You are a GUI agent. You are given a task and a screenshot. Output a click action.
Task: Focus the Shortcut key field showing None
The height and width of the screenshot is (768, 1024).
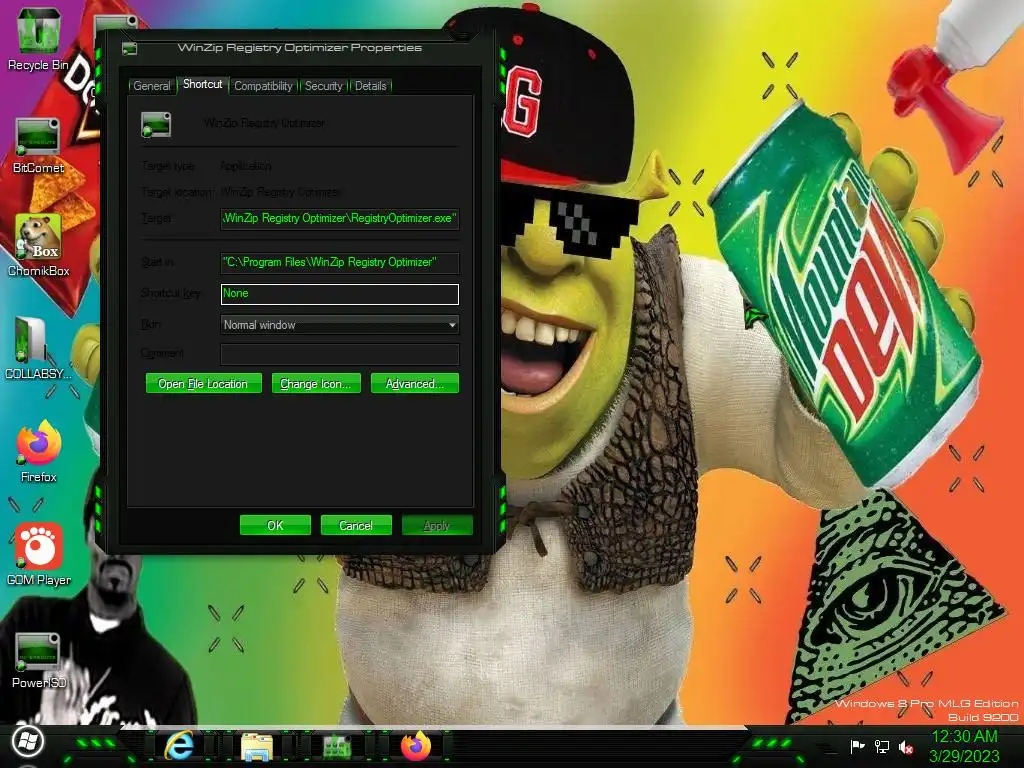point(340,294)
